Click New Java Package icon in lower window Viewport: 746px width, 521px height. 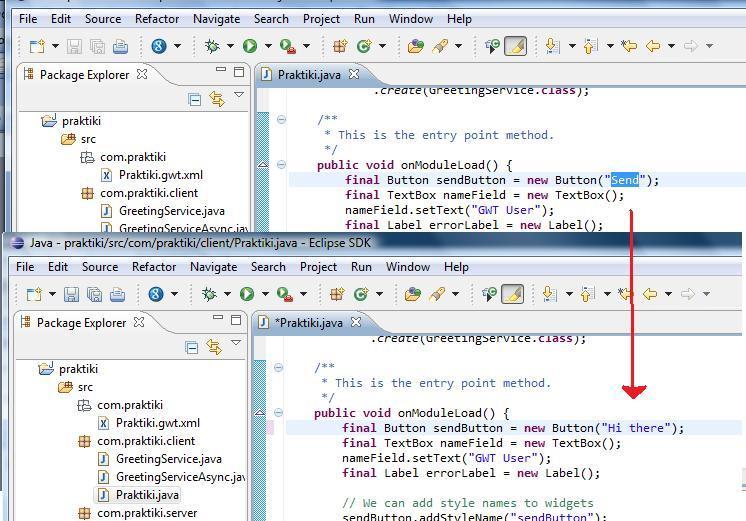(337, 294)
